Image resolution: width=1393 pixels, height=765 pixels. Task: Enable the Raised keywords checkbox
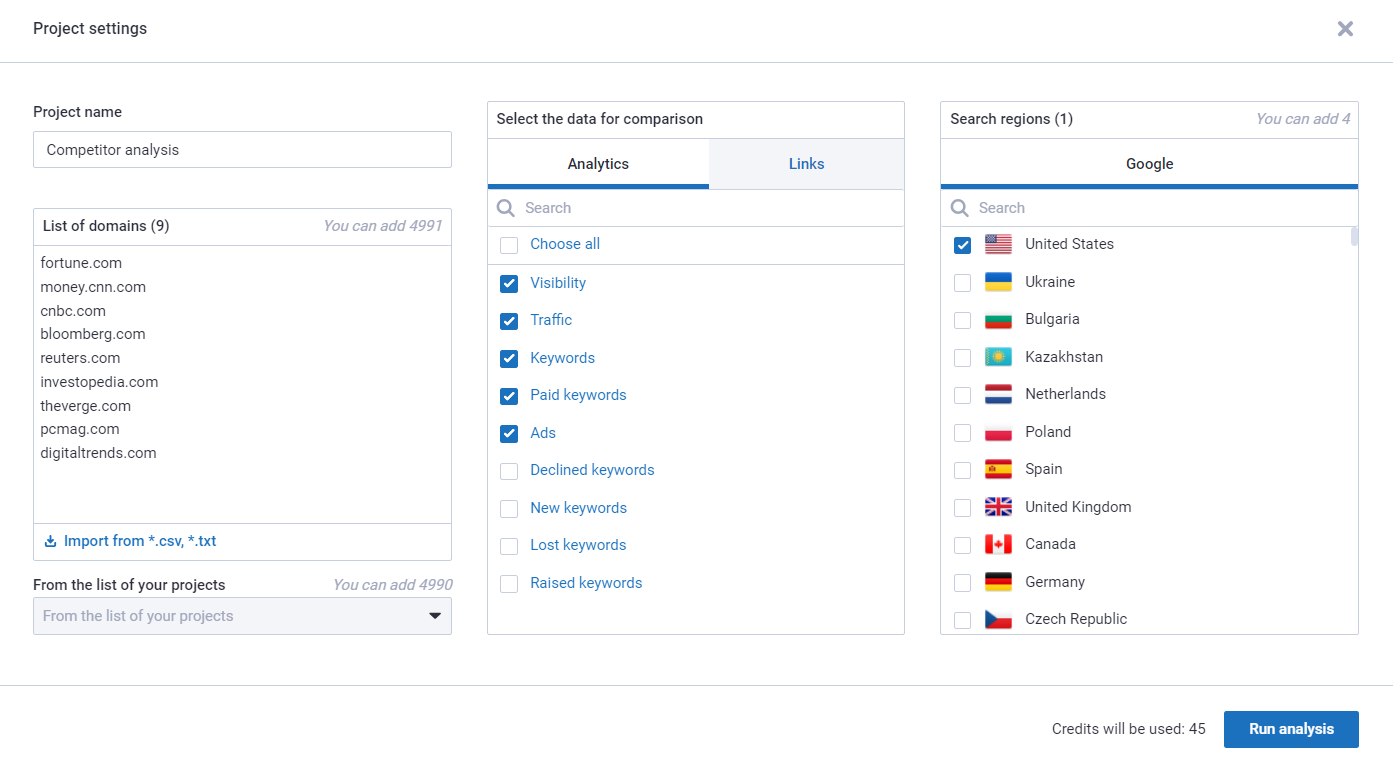[509, 584]
